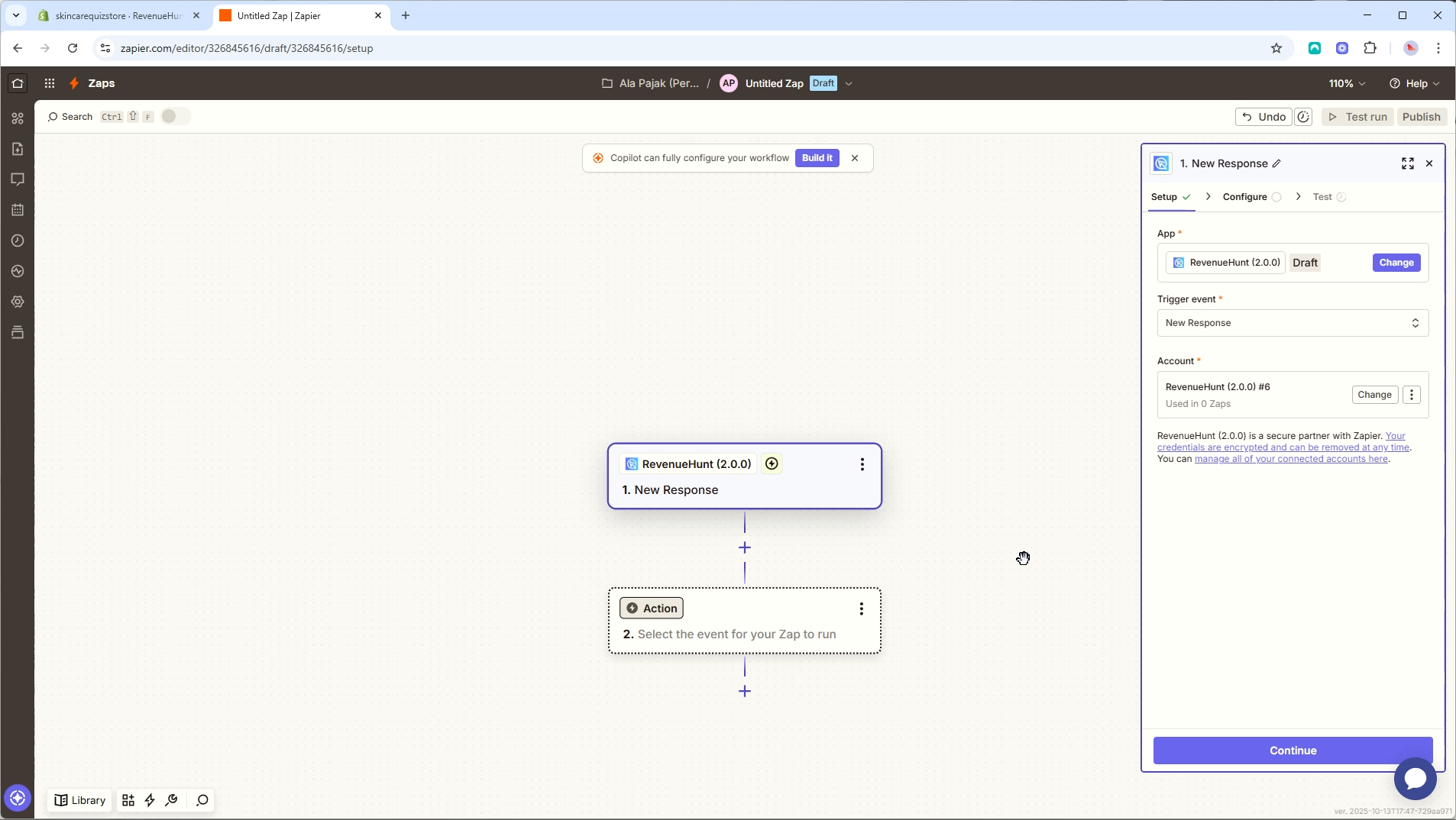Open the Zap history clock icon
The width and height of the screenshot is (1456, 820).
pos(17,241)
